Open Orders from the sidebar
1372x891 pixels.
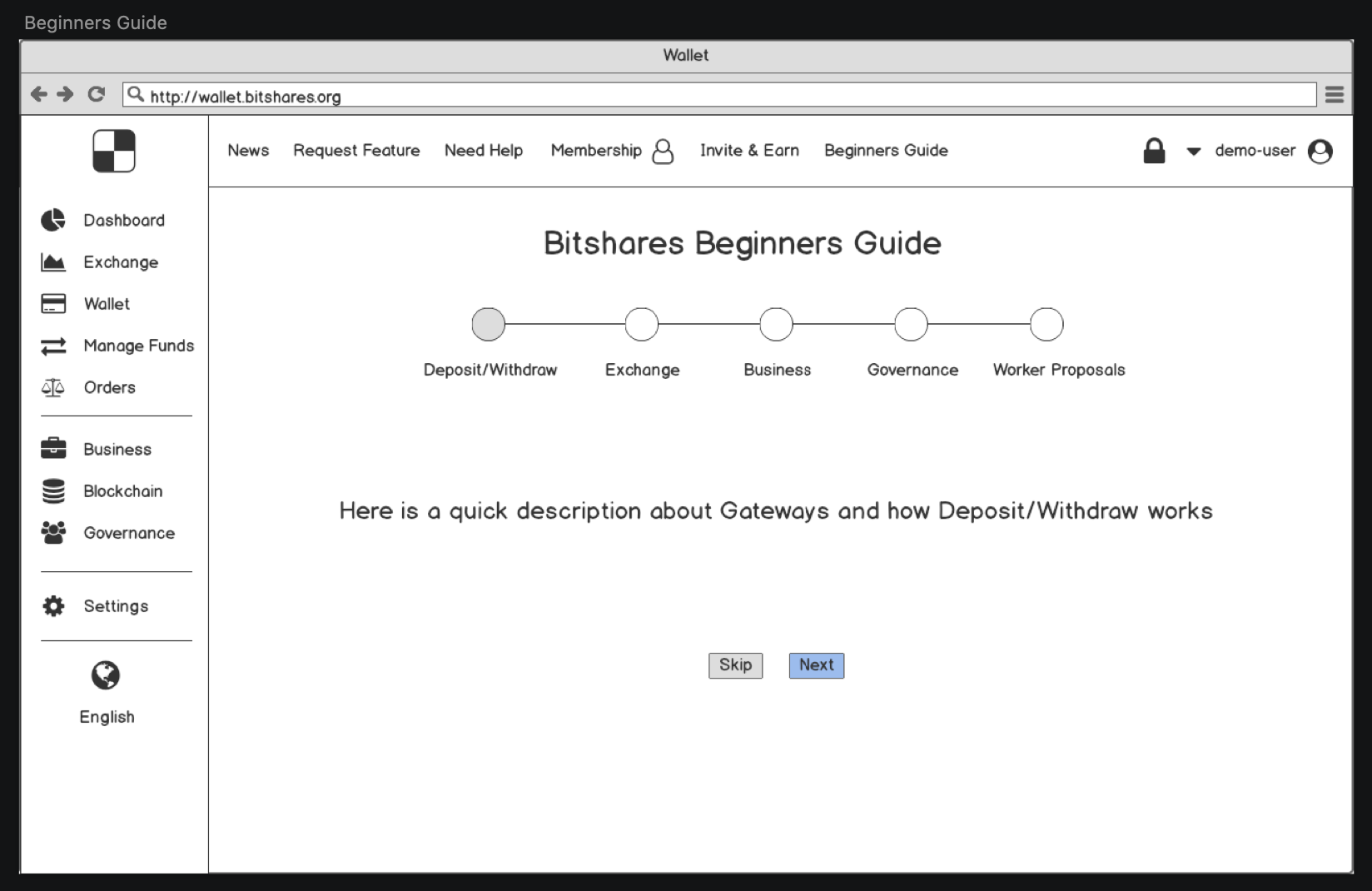click(x=109, y=387)
